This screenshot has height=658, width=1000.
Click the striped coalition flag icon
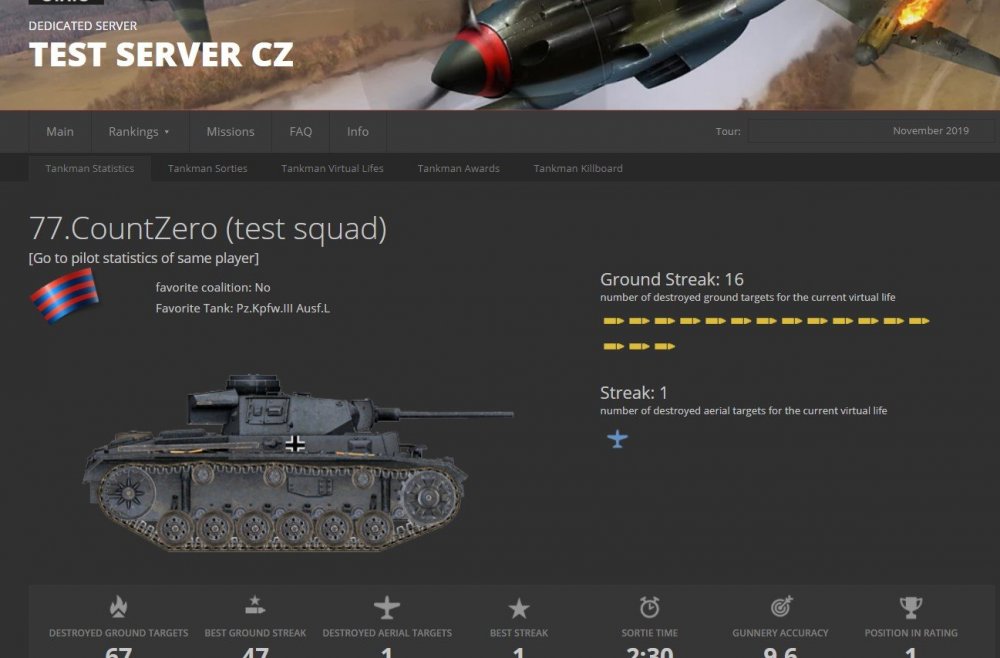[64, 296]
